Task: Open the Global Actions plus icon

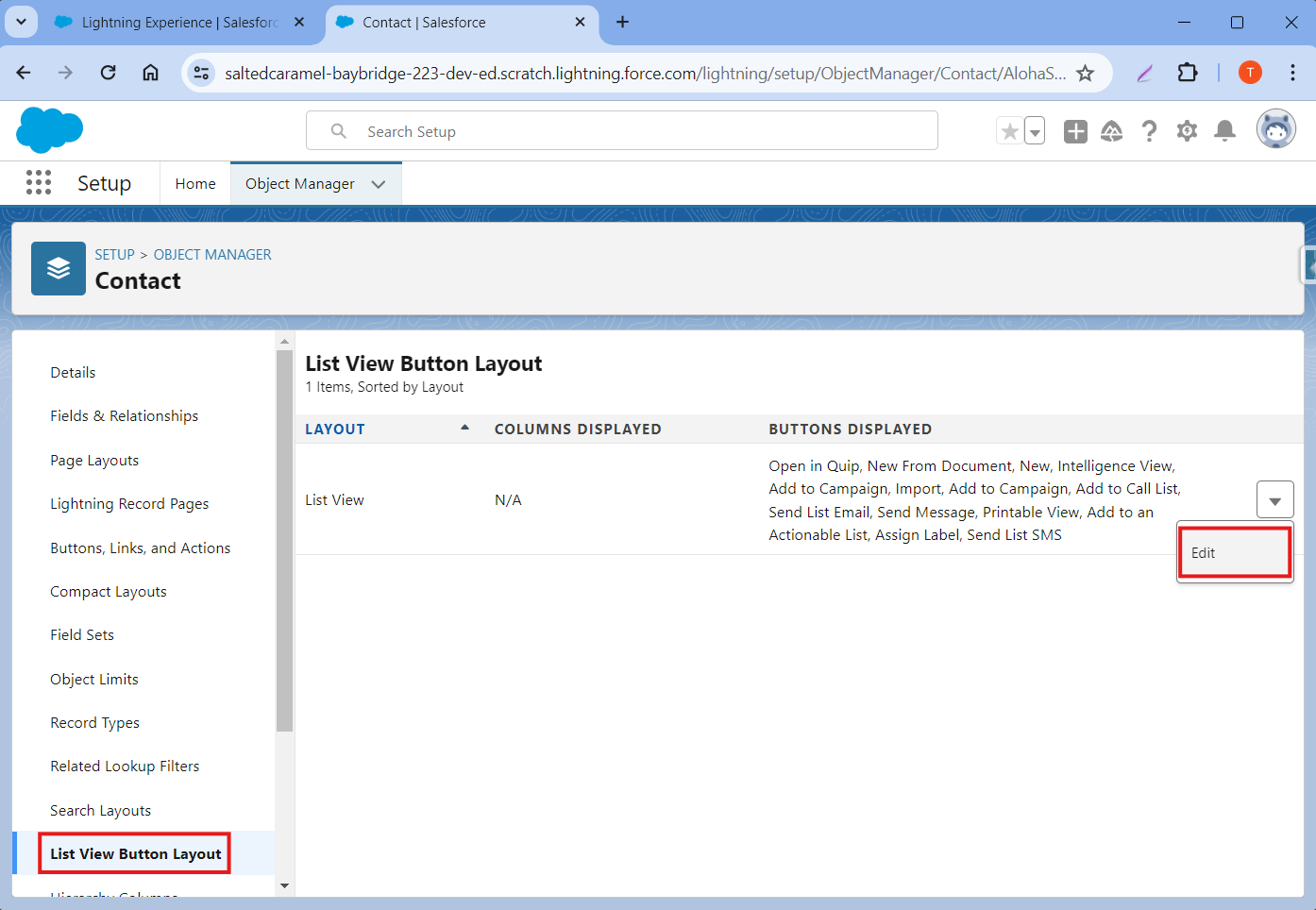Action: (1075, 131)
